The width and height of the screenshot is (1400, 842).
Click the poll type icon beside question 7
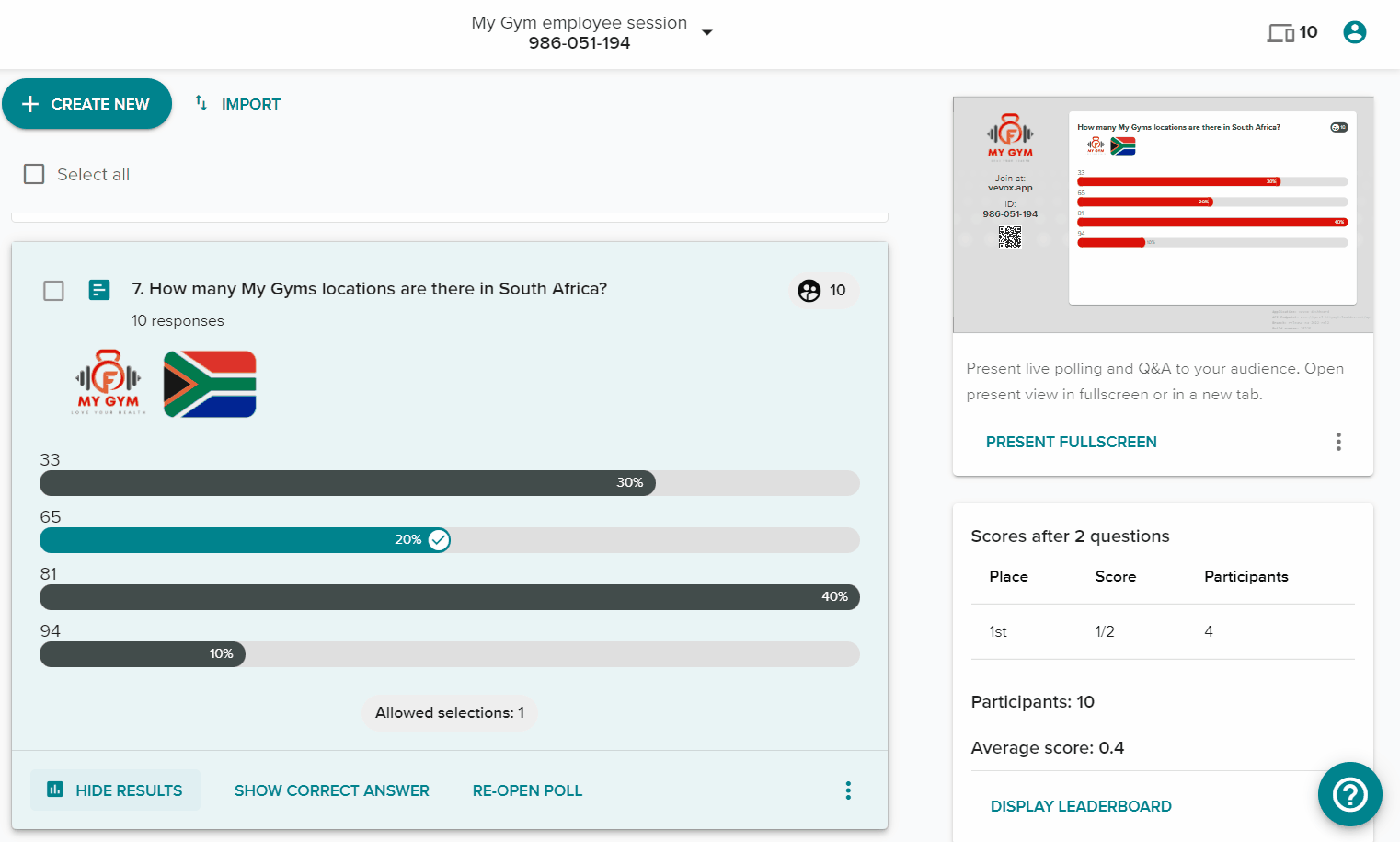(99, 290)
